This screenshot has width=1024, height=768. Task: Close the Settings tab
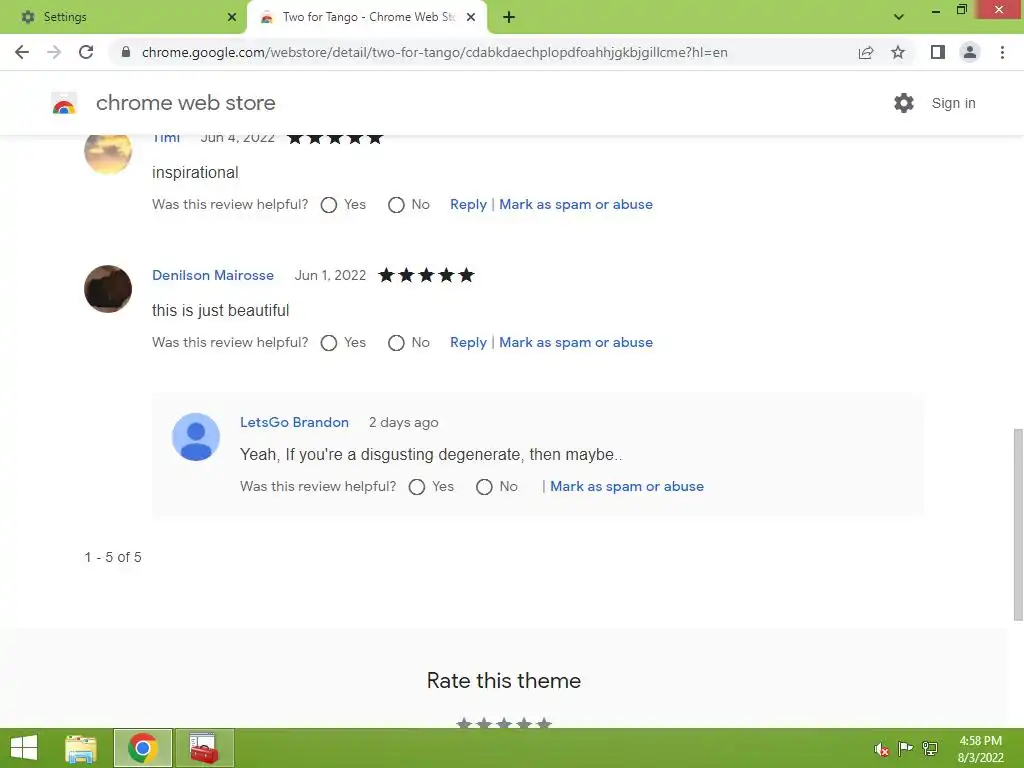coord(232,17)
